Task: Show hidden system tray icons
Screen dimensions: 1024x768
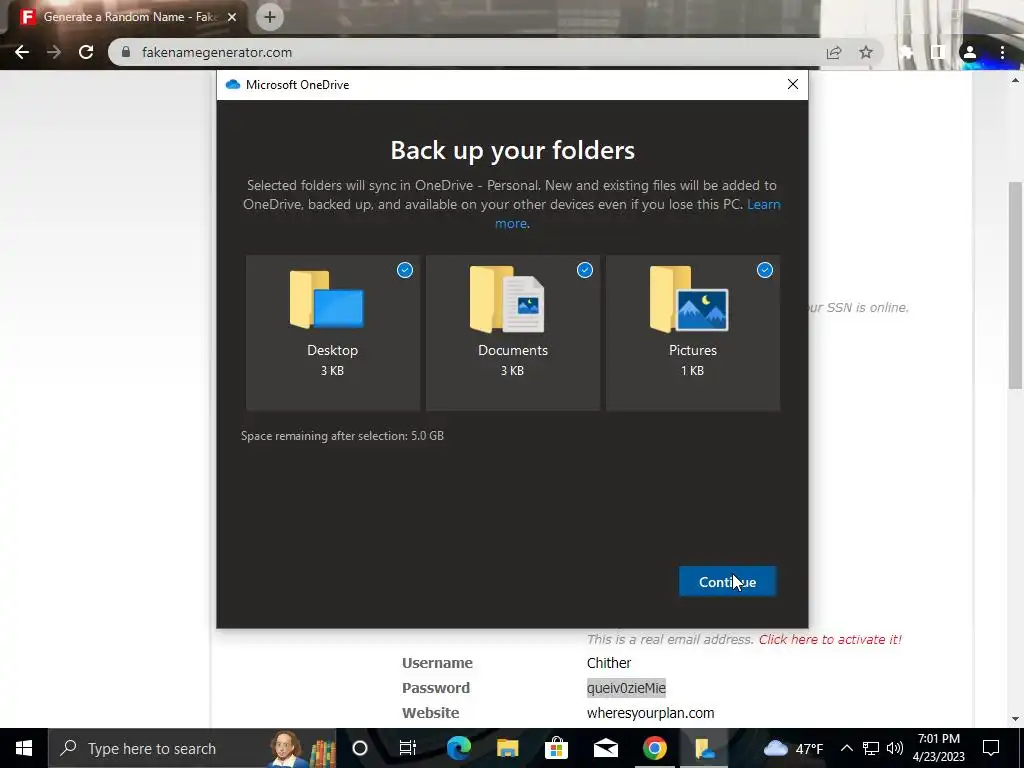Action: 846,748
